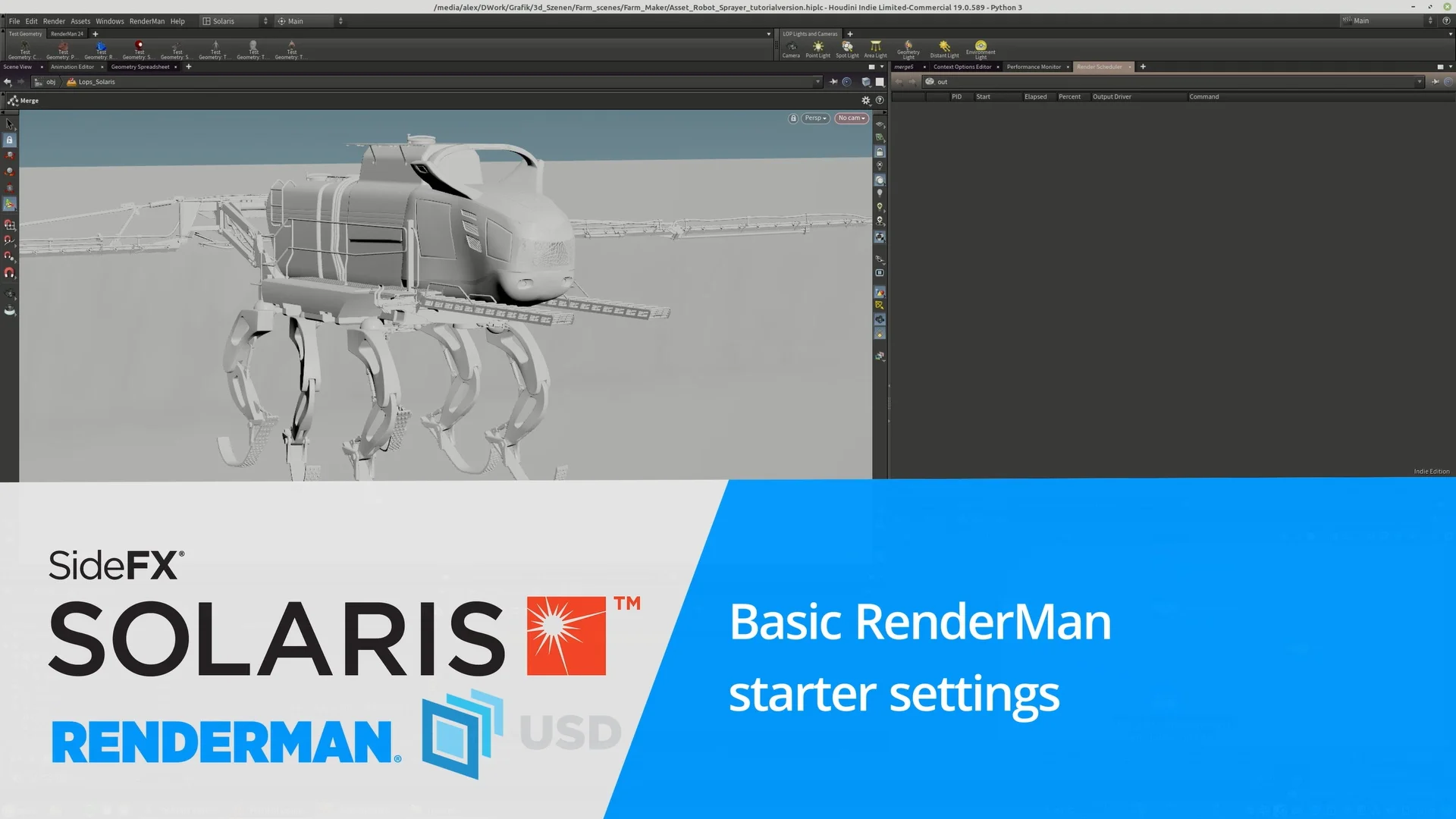Open the Main take dropdown near menu bar
Viewport: 1456px width, 819px height.
pos(309,21)
